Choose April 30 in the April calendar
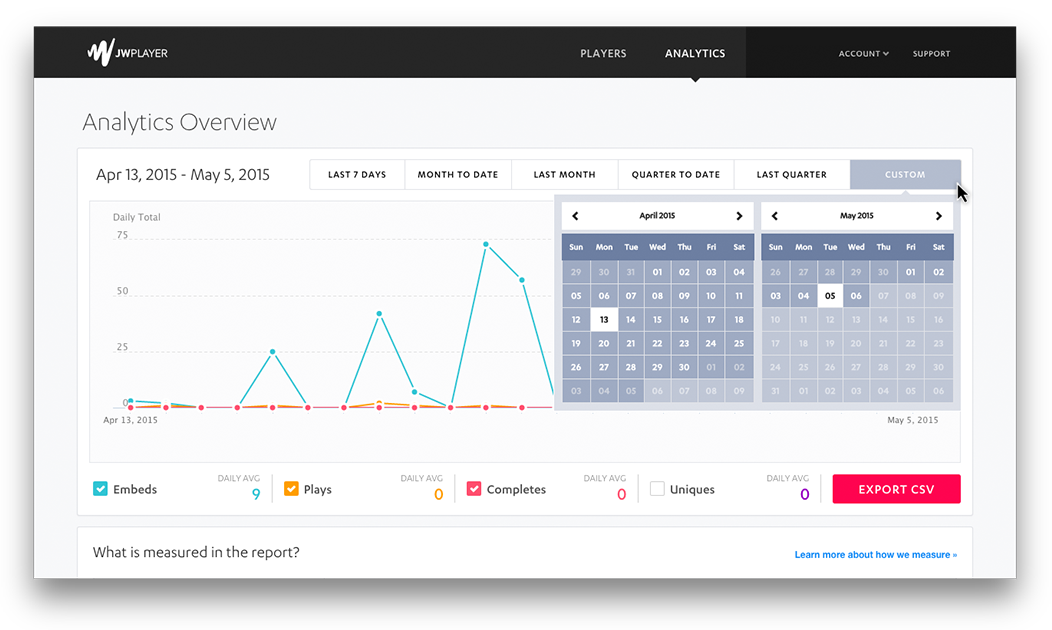The image size is (1052, 630). click(x=684, y=367)
